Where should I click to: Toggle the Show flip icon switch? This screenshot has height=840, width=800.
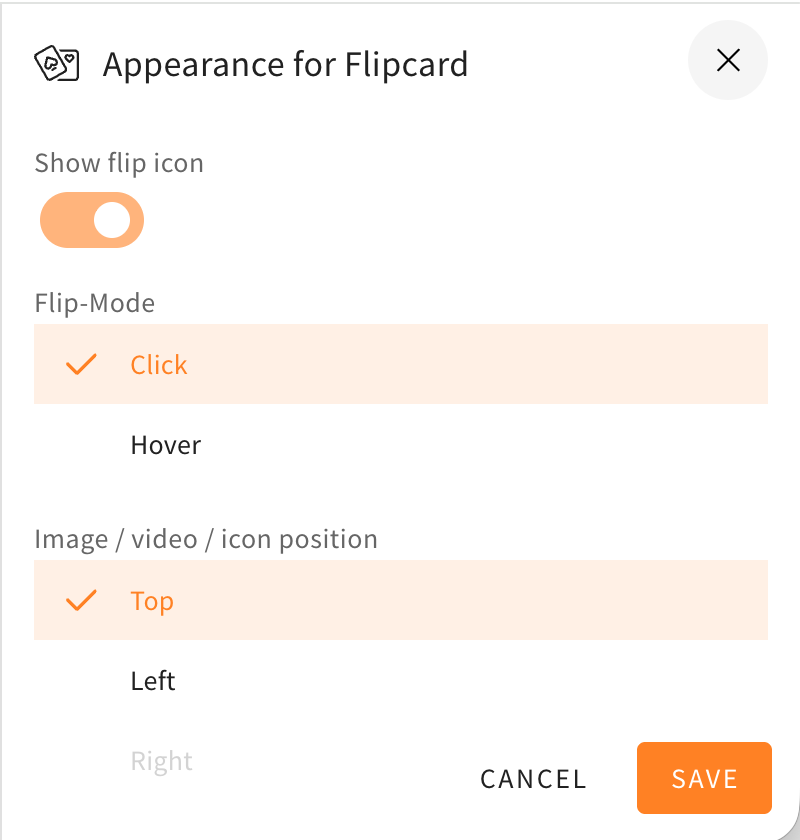(x=92, y=220)
